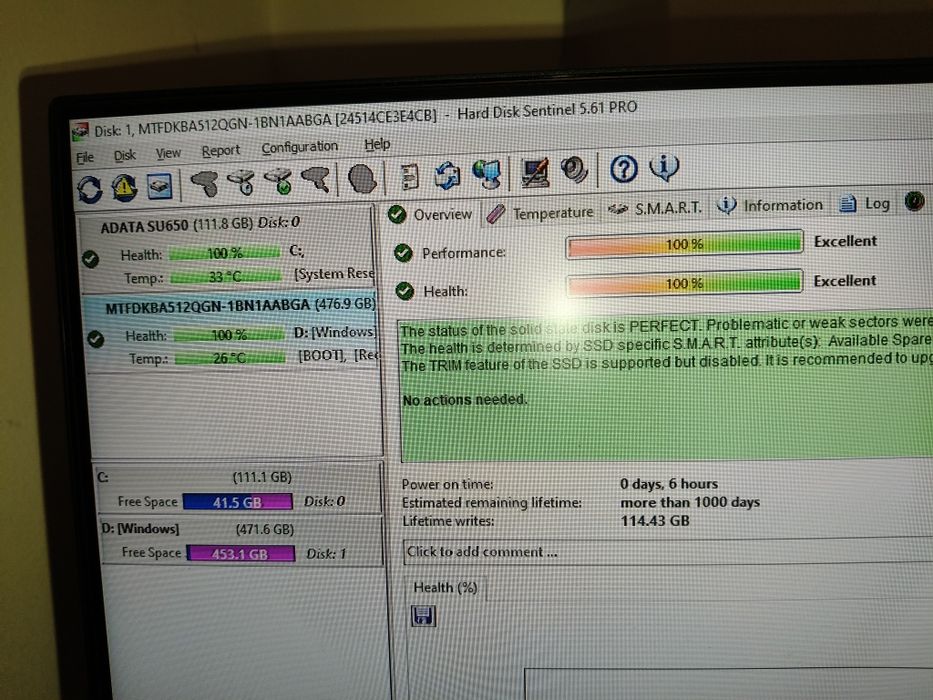The width and height of the screenshot is (933, 700).
Task: Click the D: free space 453.1 GB bar
Action: click(x=240, y=554)
